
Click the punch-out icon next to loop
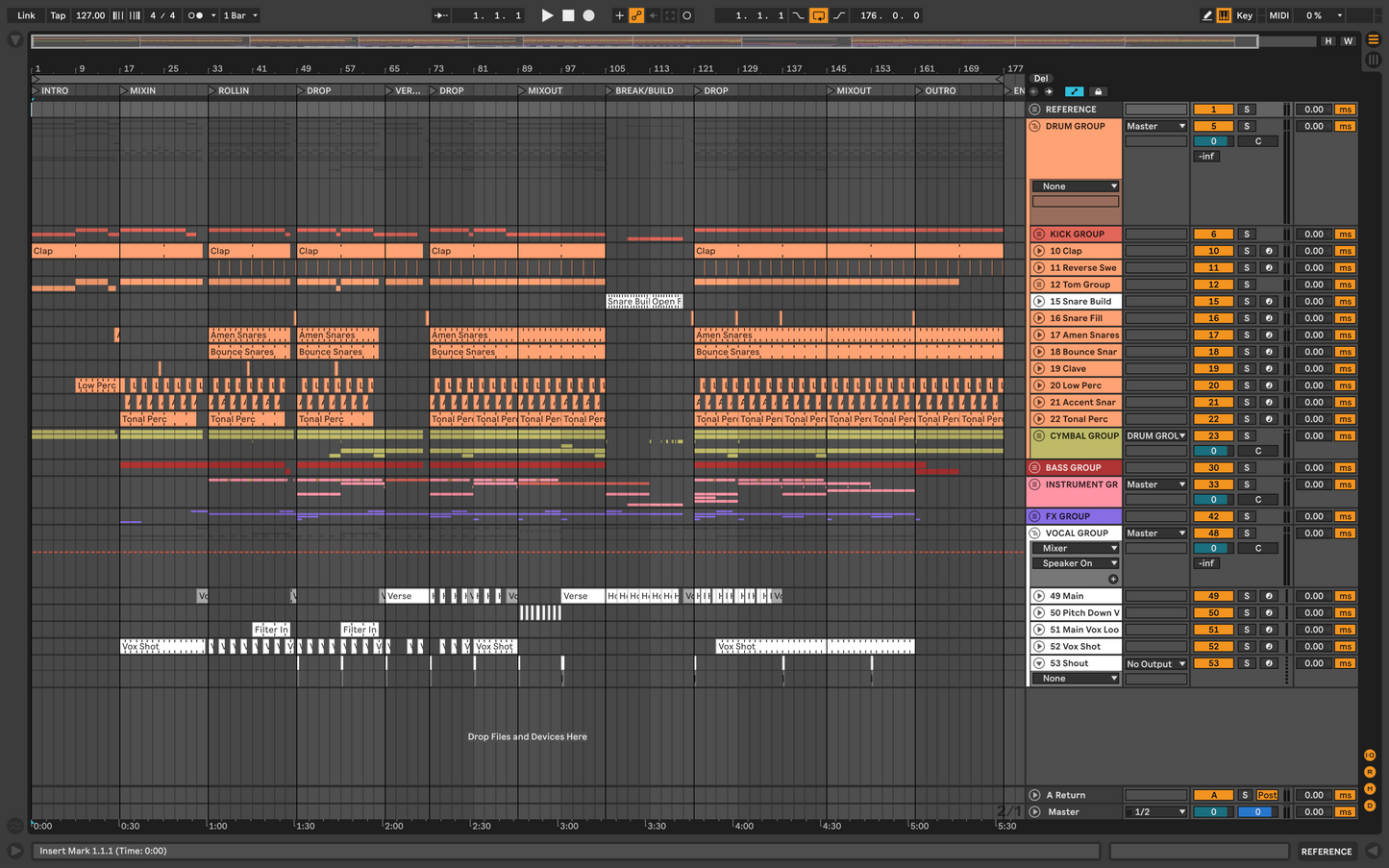[837, 15]
